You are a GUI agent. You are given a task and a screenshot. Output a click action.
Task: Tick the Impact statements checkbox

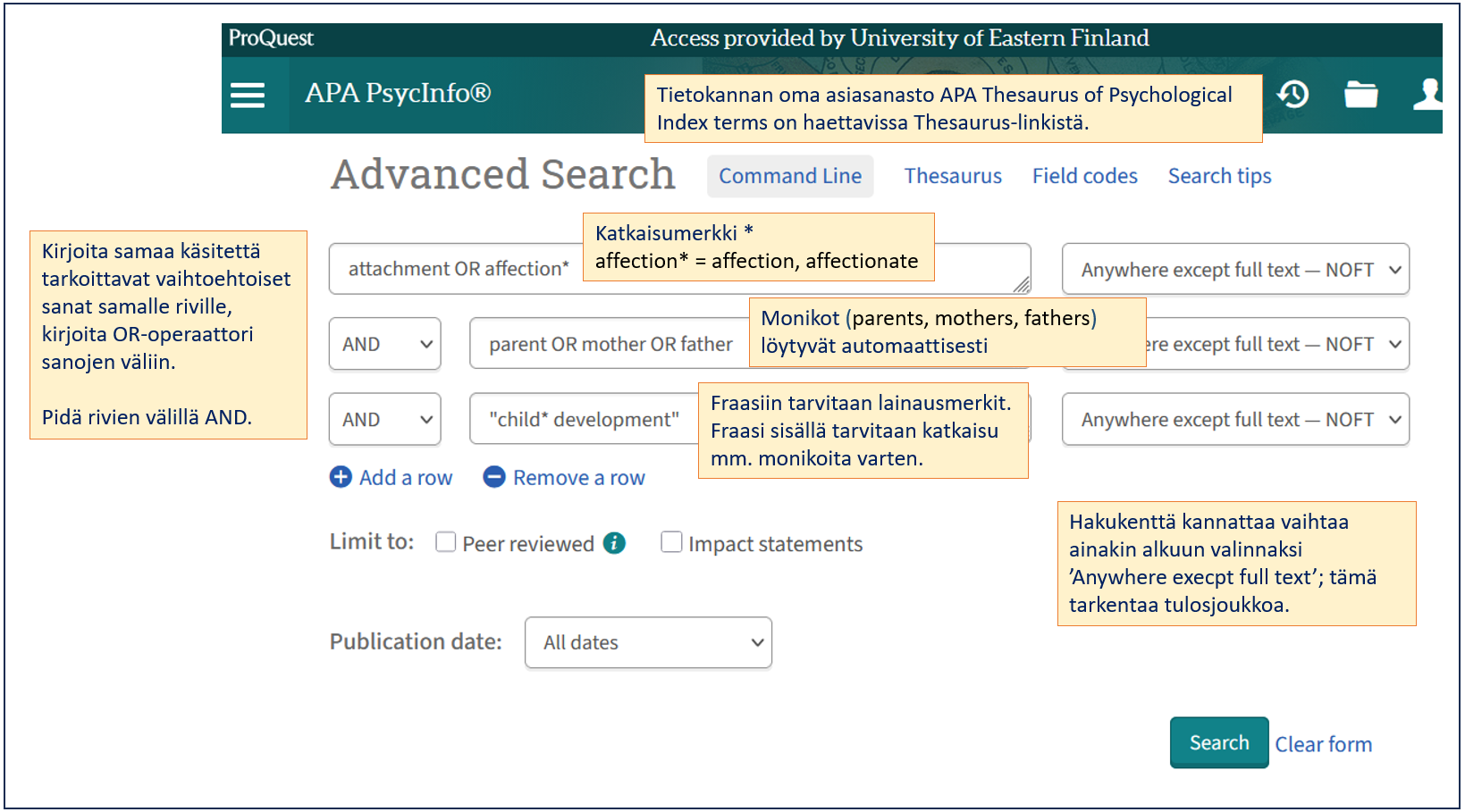point(671,542)
